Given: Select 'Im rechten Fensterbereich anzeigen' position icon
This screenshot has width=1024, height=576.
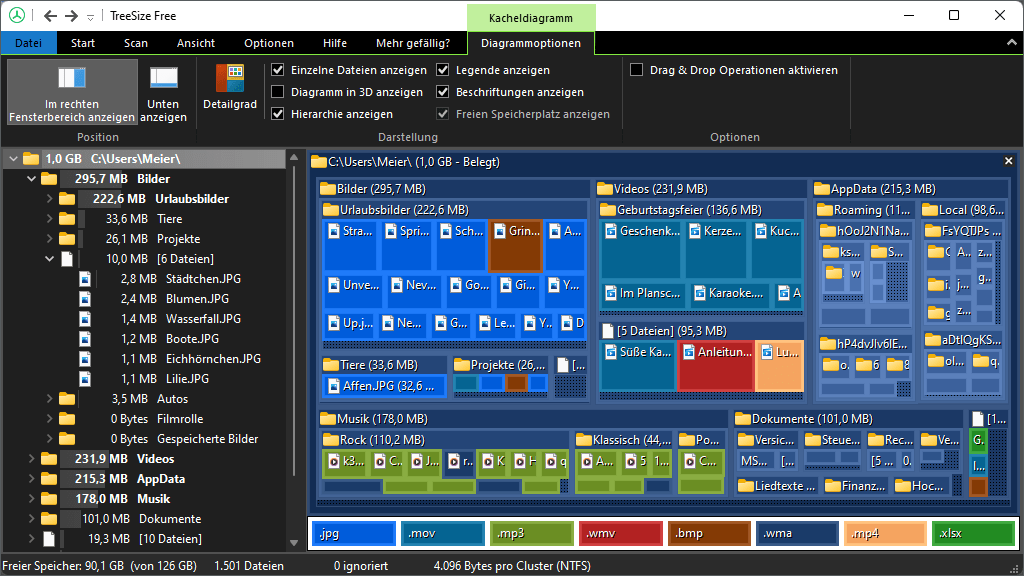Looking at the screenshot, I should click(72, 91).
